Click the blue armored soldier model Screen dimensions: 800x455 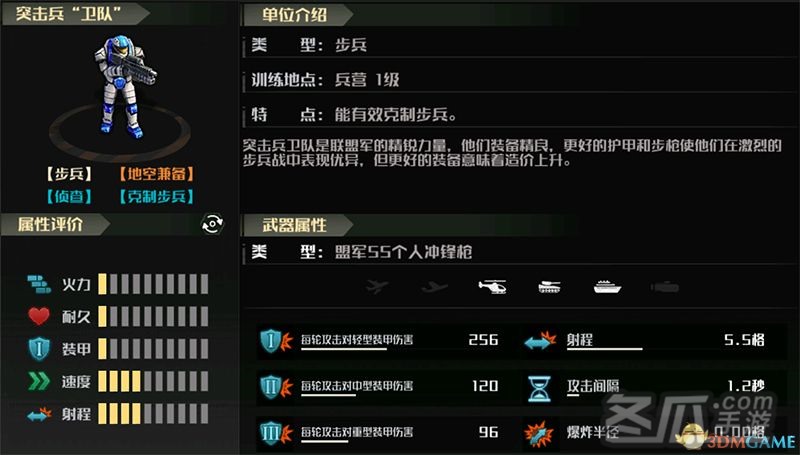[124, 87]
